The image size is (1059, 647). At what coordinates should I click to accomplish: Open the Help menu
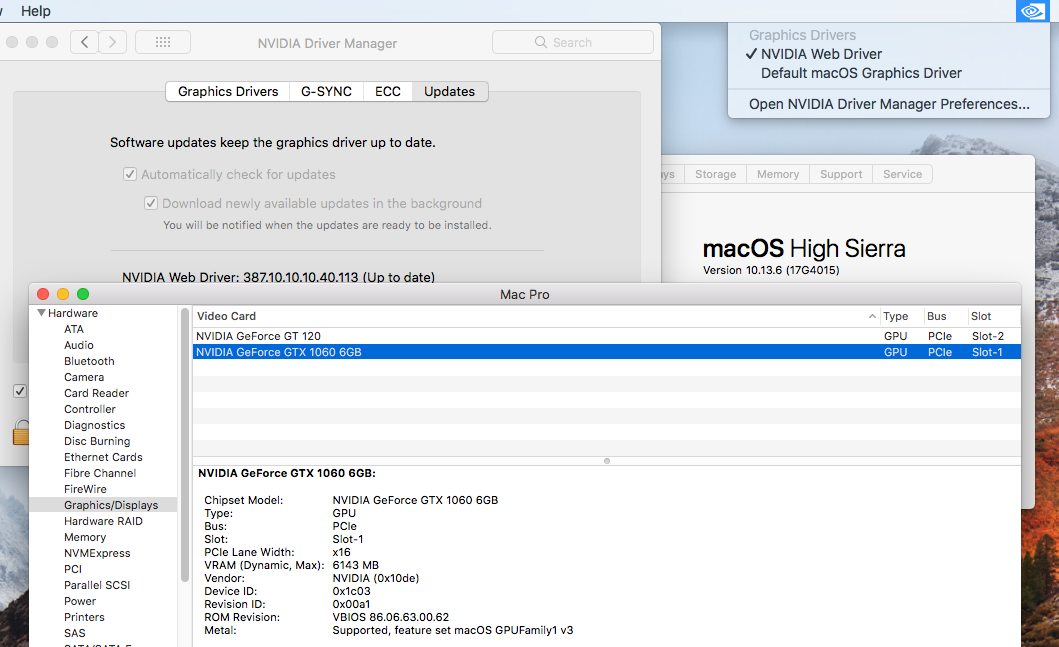[36, 11]
